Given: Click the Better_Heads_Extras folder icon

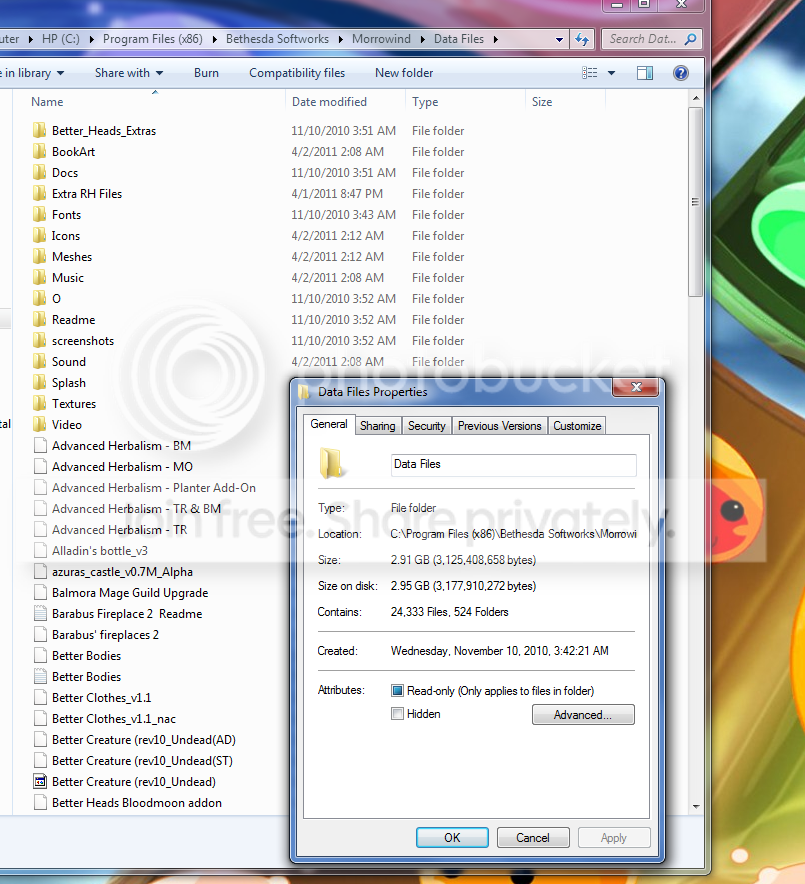Looking at the screenshot, I should pyautogui.click(x=39, y=131).
